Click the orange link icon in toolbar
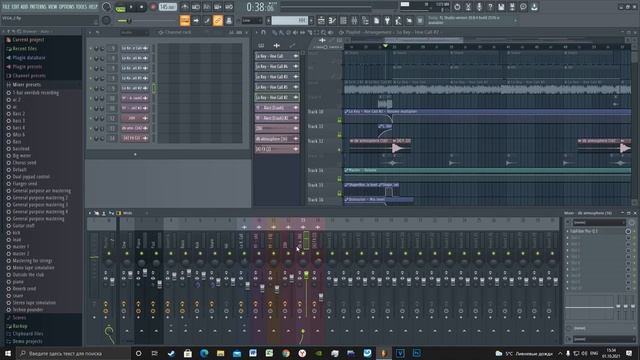Viewport: 640px width, 360px height. pyautogui.click(x=218, y=20)
